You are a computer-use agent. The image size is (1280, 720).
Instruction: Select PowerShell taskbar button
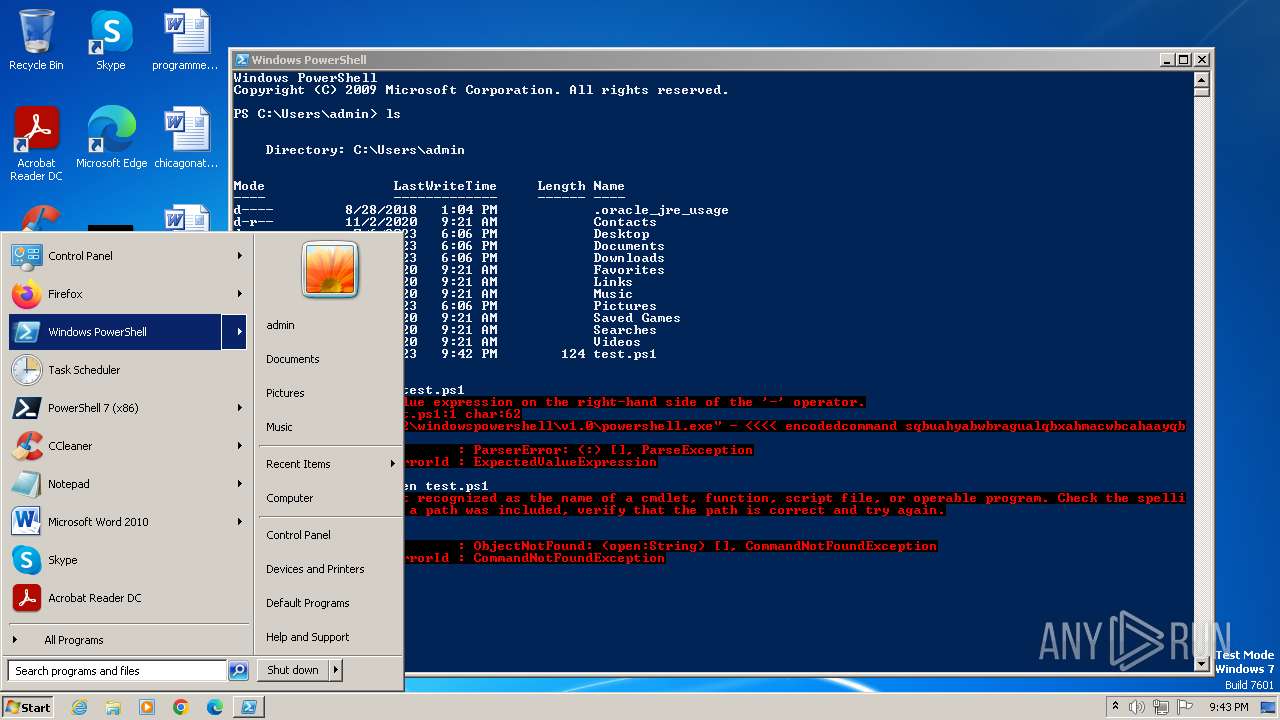pyautogui.click(x=249, y=707)
